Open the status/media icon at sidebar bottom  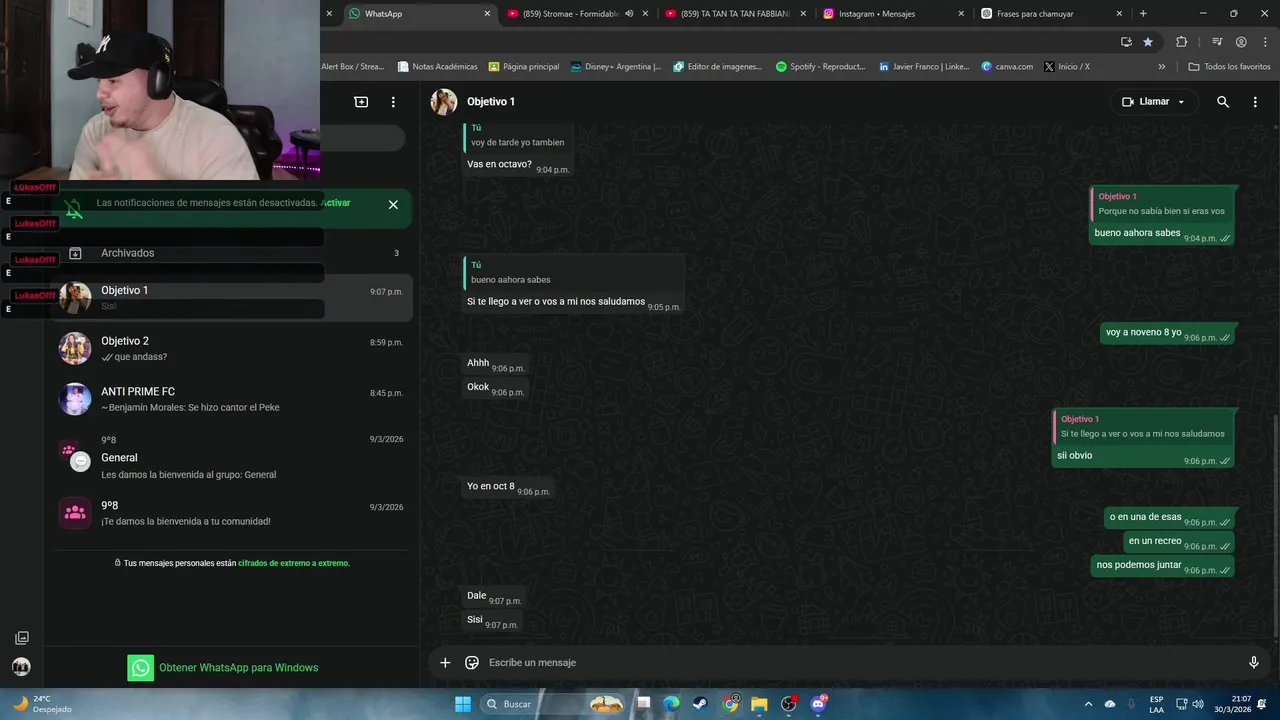[21, 638]
